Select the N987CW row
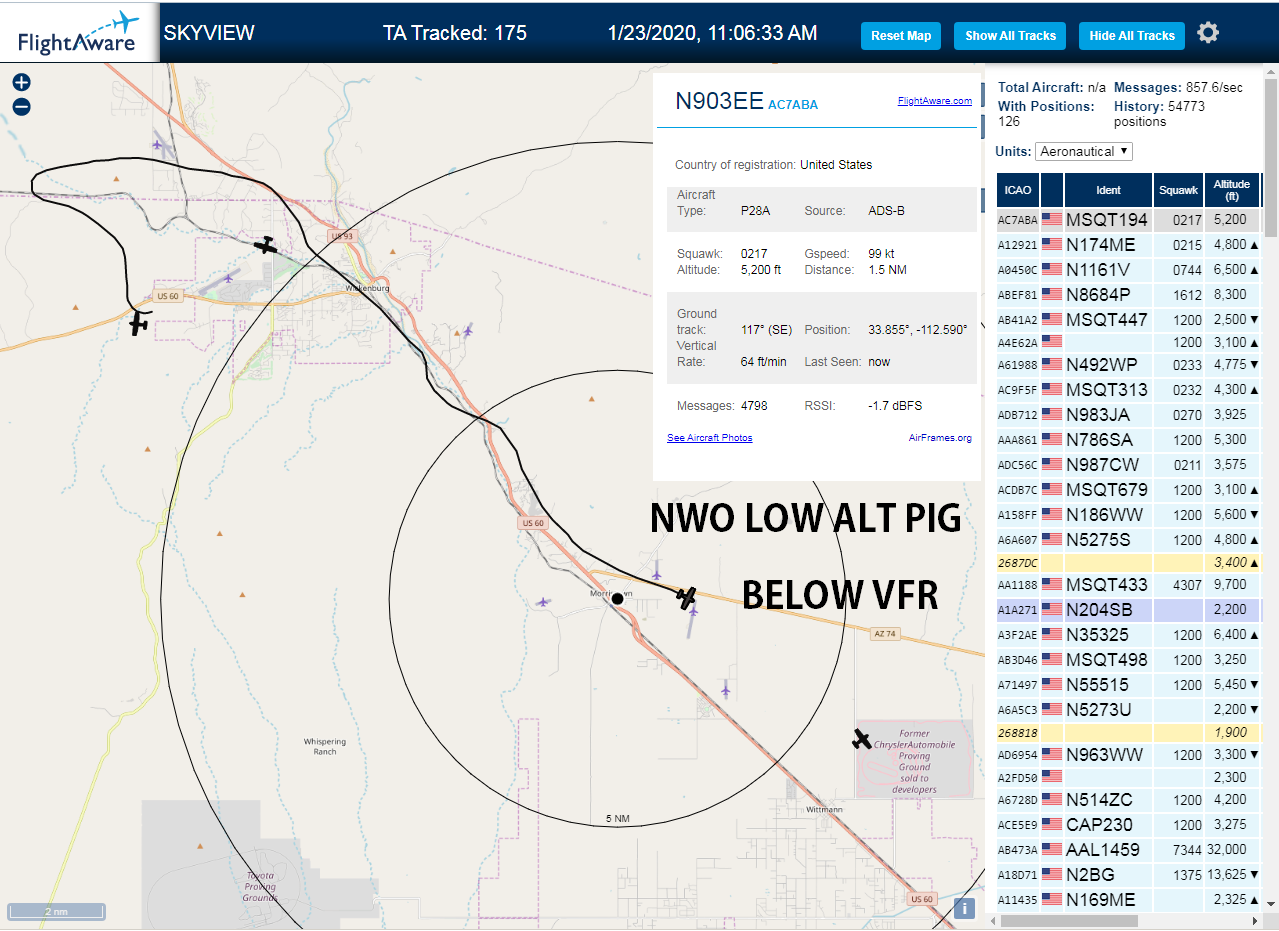Viewport: 1279px width, 931px height. coord(1128,465)
